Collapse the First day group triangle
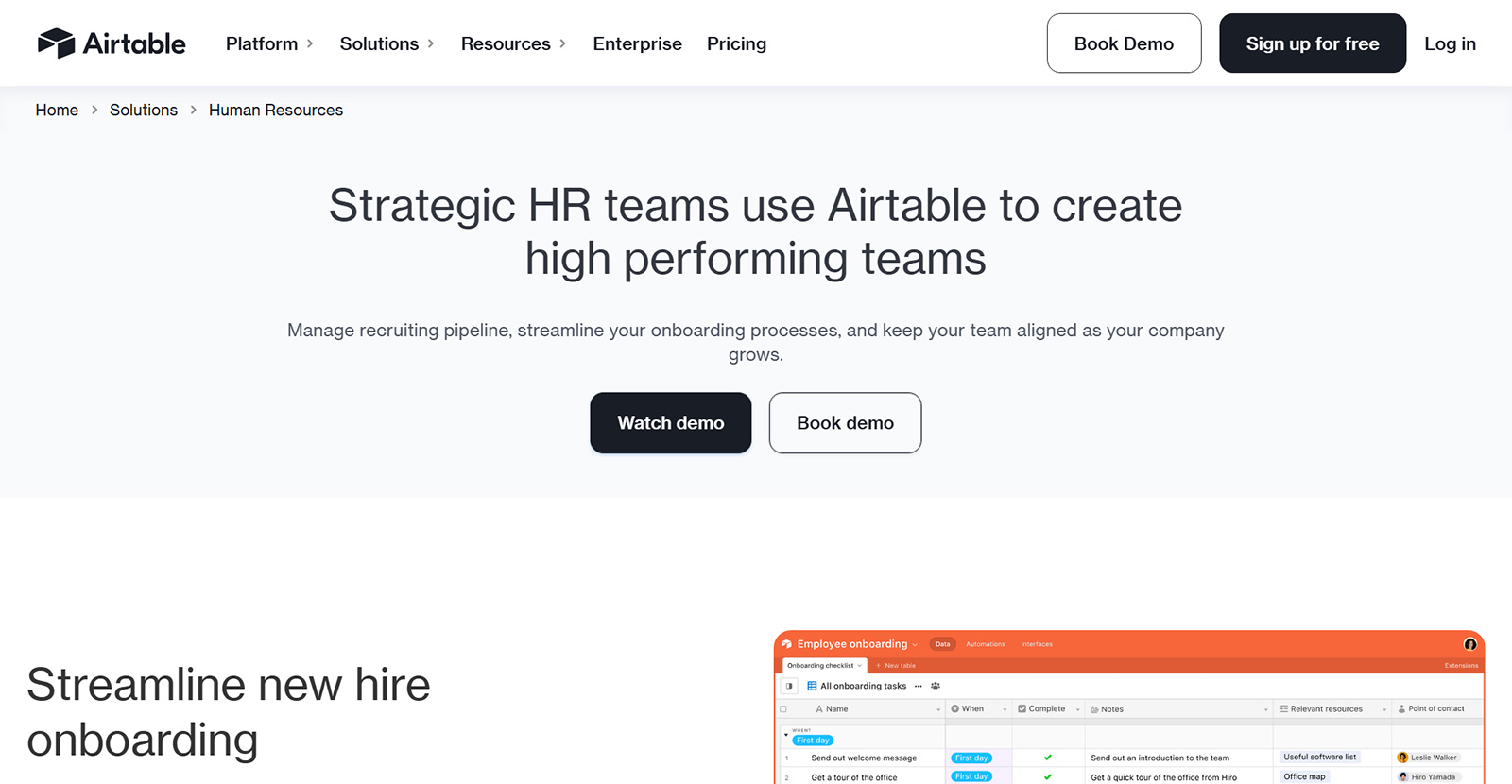This screenshot has width=1512, height=784. point(786,734)
